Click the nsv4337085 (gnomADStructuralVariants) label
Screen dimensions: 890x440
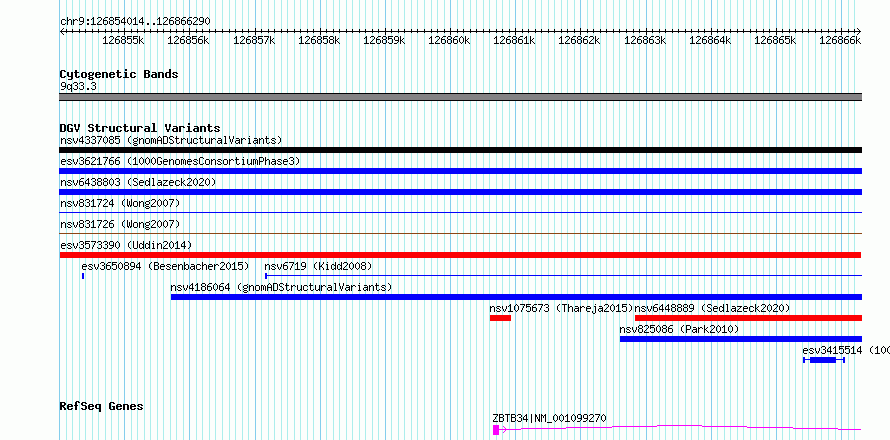point(171,140)
